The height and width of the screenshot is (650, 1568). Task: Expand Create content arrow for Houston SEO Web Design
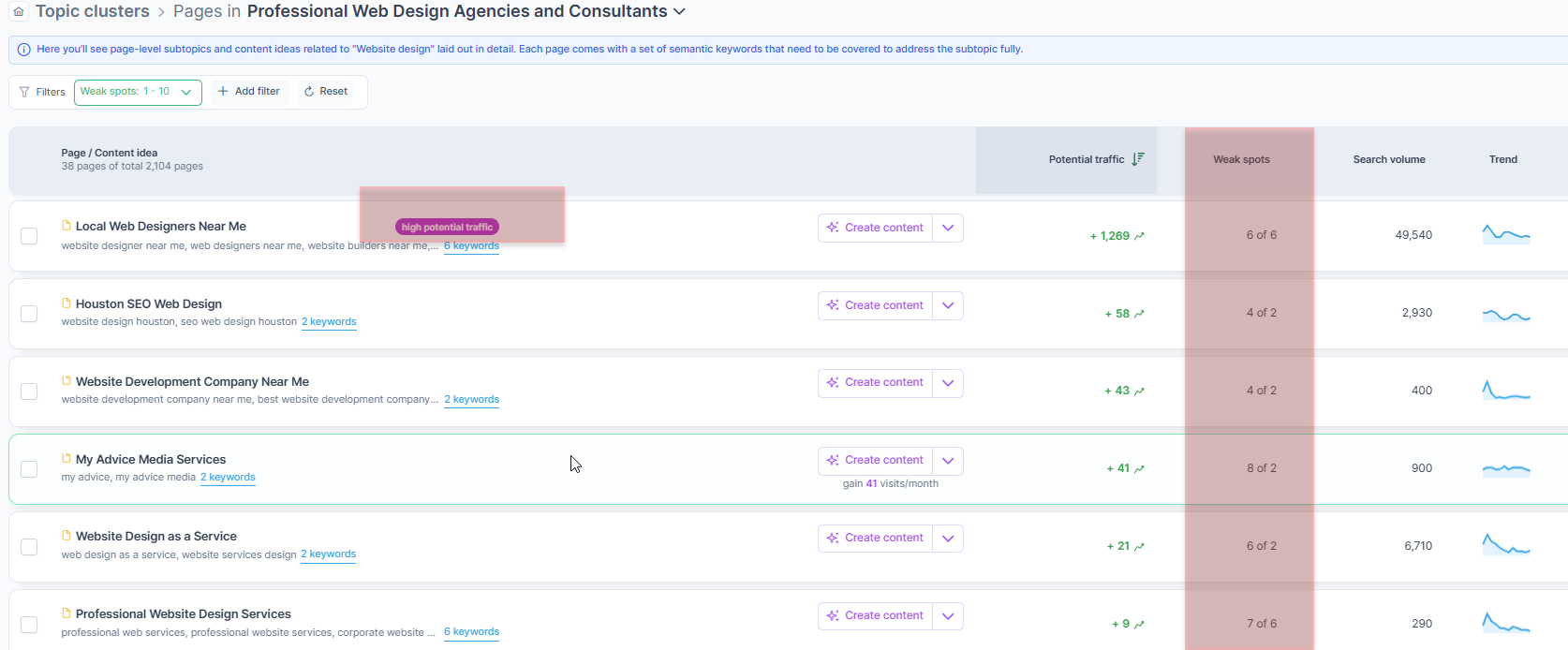[948, 305]
